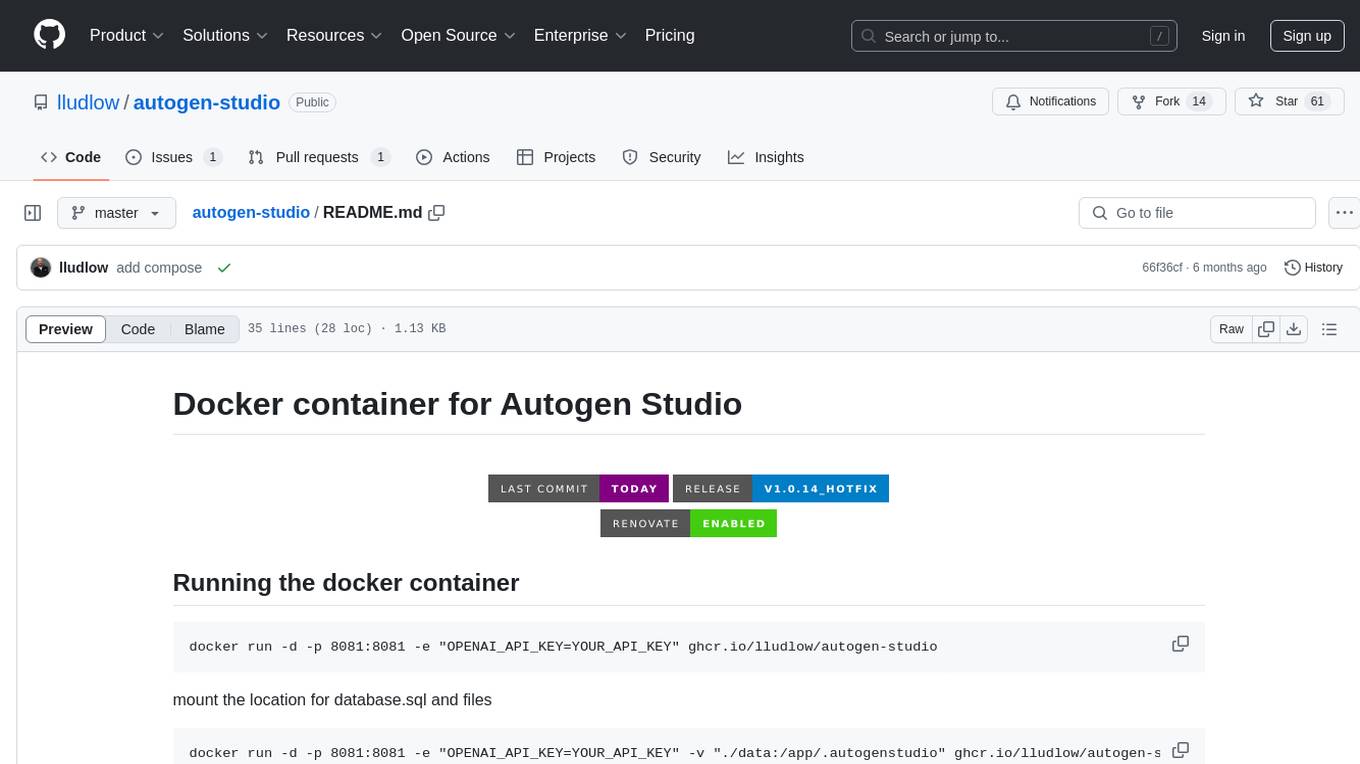
Task: Open the Product menu
Action: click(127, 35)
